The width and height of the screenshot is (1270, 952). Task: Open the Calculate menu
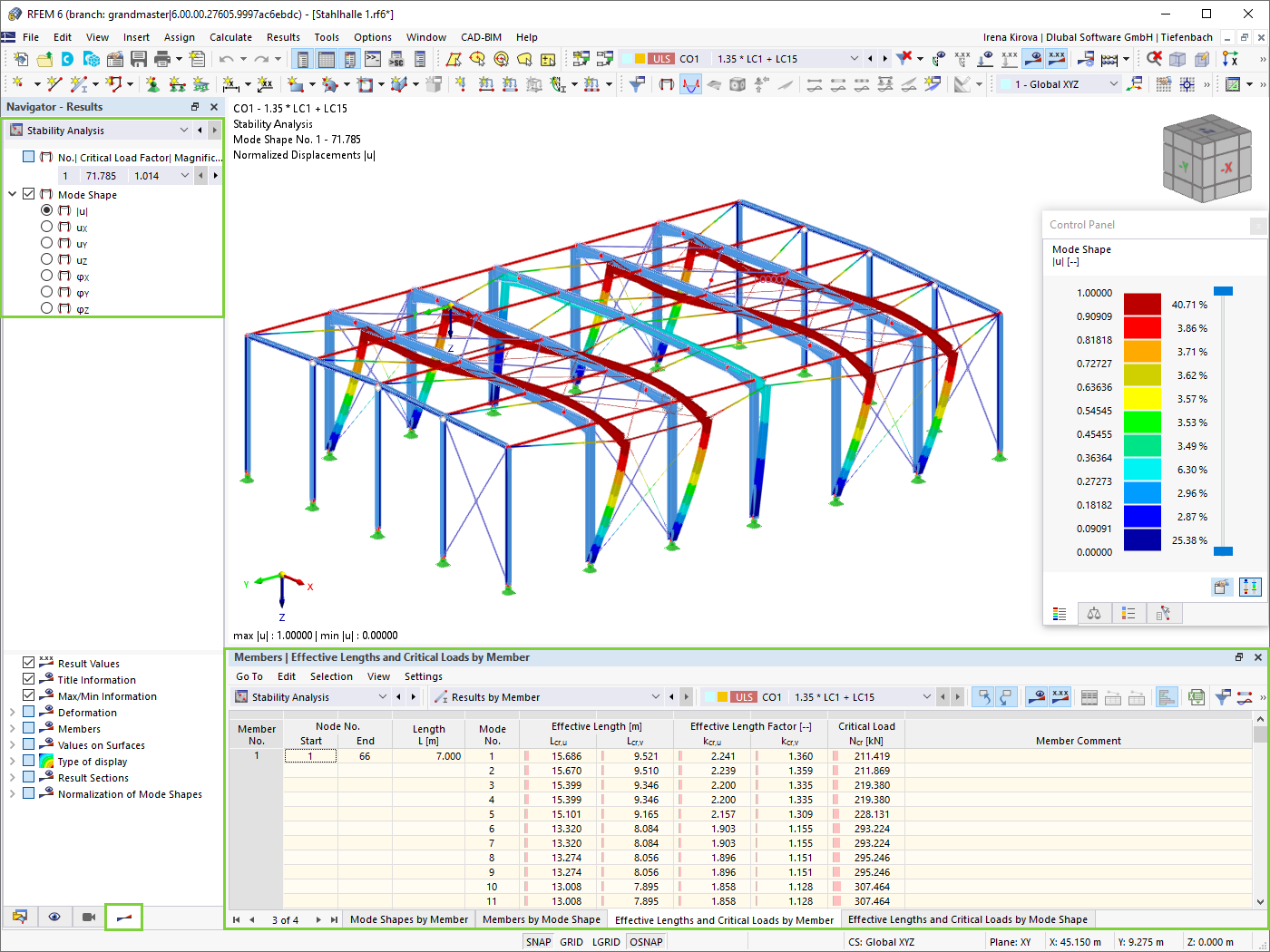coord(230,37)
